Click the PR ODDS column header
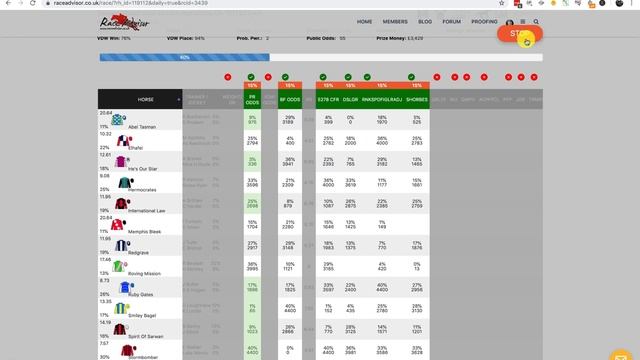The image size is (640, 360). point(252,100)
